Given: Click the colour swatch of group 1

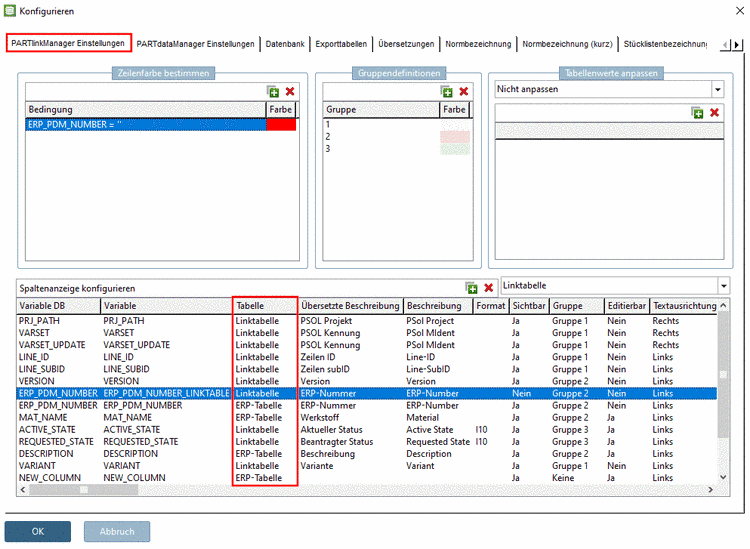Looking at the screenshot, I should [x=455, y=124].
